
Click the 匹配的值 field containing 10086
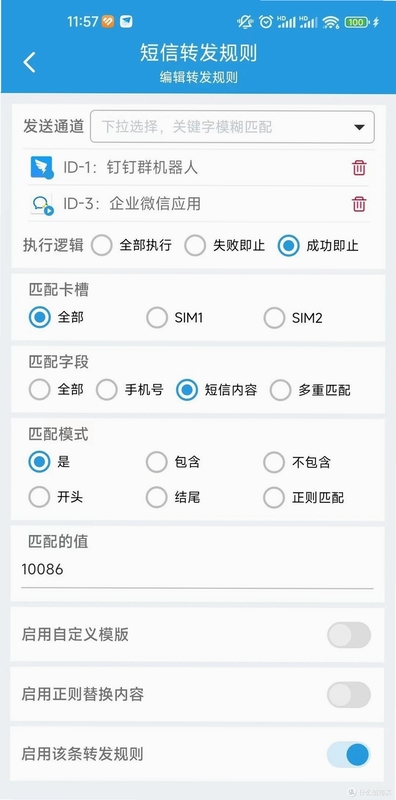[197, 571]
